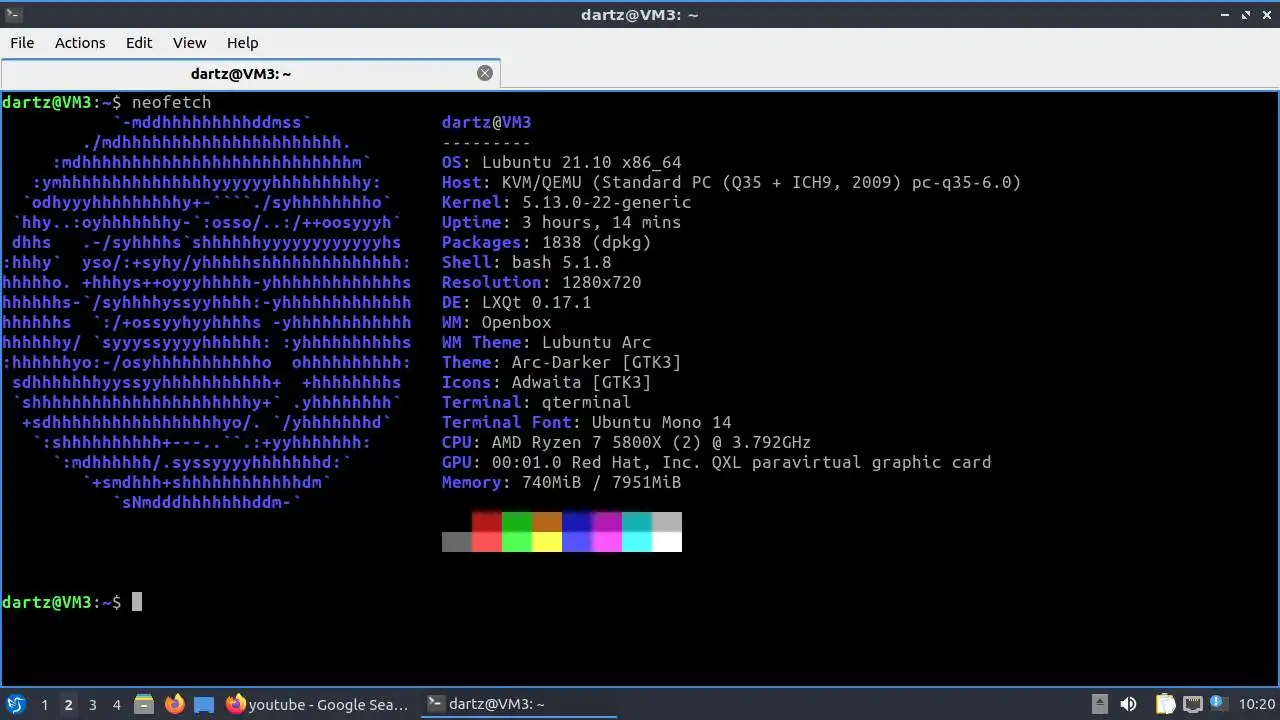Image resolution: width=1280 pixels, height=720 pixels.
Task: Open the File menu
Action: pyautogui.click(x=22, y=43)
